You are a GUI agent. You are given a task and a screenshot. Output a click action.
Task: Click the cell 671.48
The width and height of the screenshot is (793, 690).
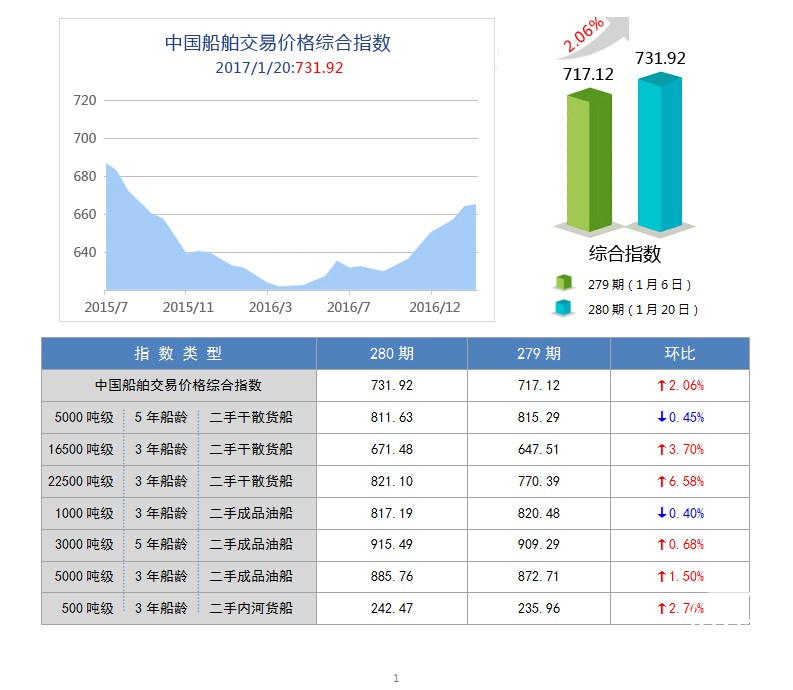(x=392, y=449)
